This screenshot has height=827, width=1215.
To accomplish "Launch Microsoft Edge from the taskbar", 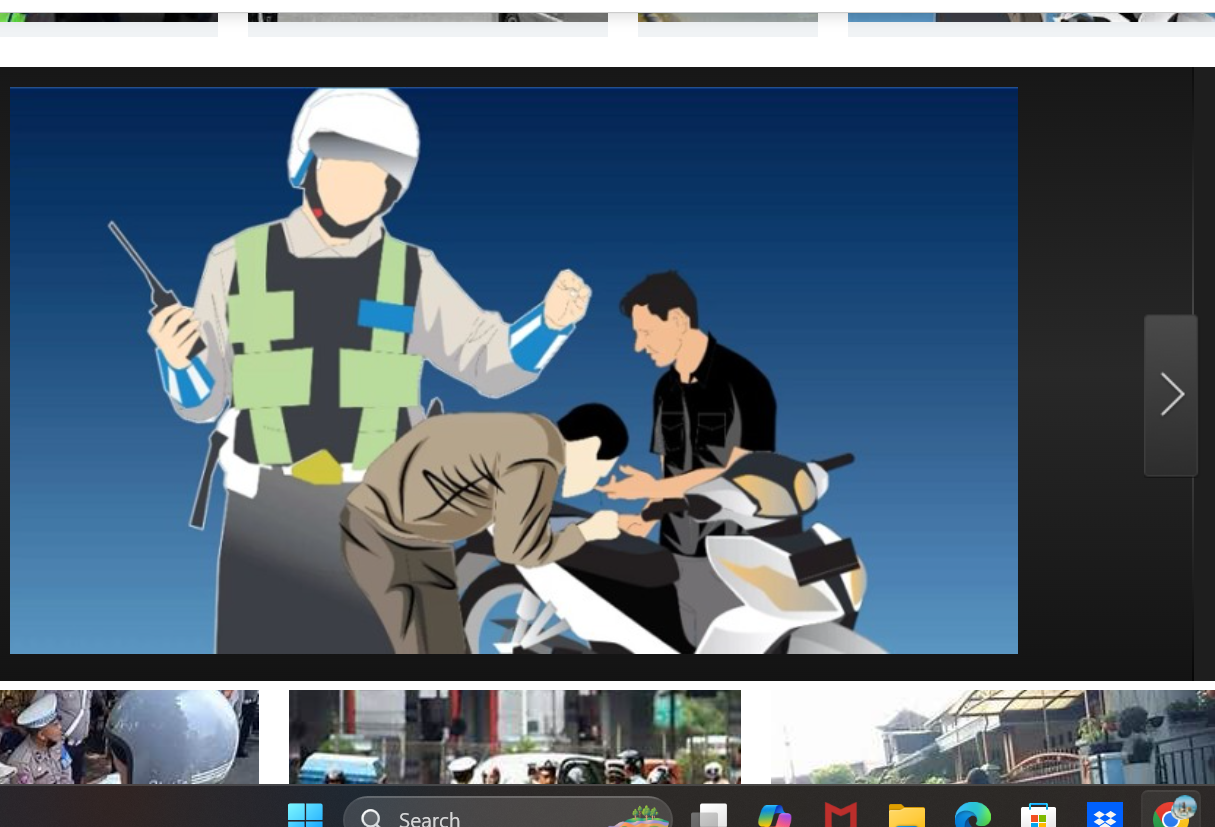I will pyautogui.click(x=972, y=816).
